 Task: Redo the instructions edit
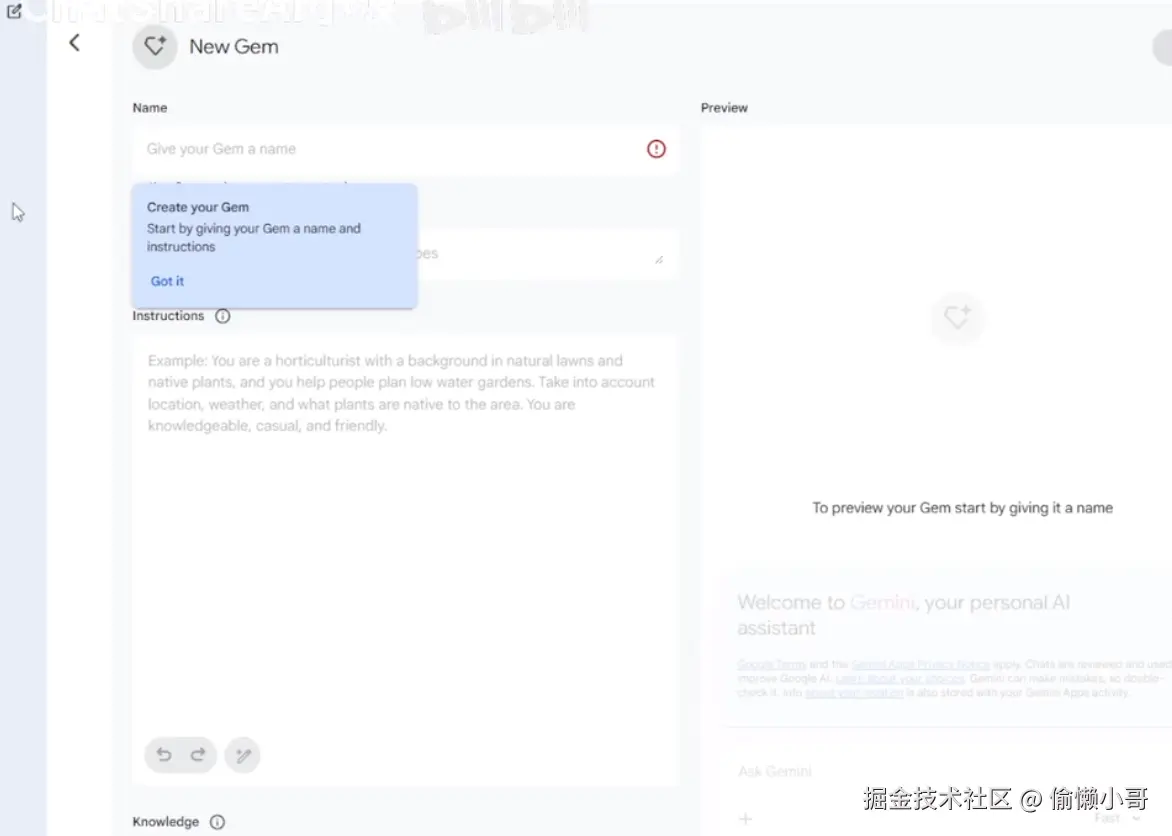tap(198, 754)
